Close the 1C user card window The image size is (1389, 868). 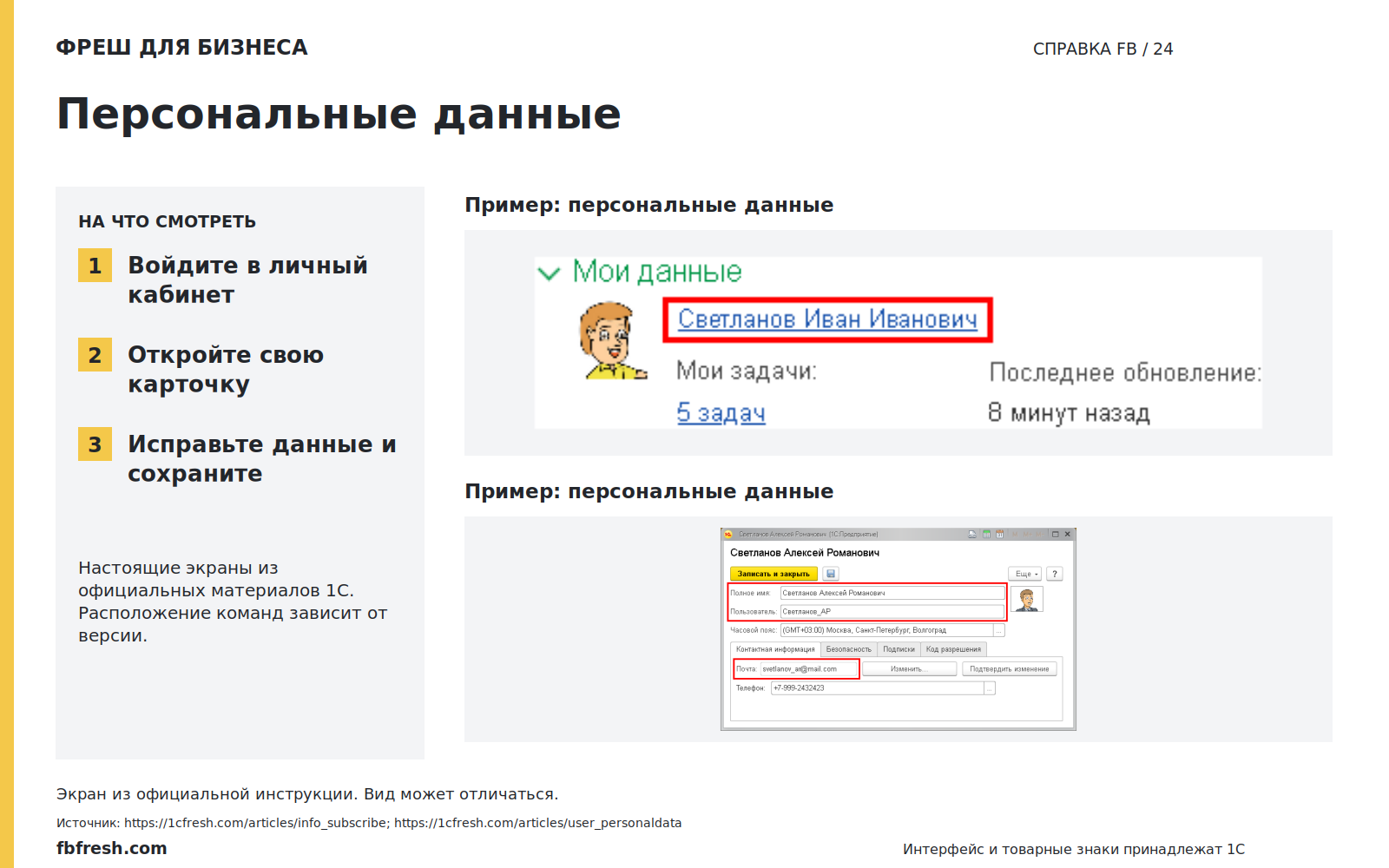coord(1068,534)
